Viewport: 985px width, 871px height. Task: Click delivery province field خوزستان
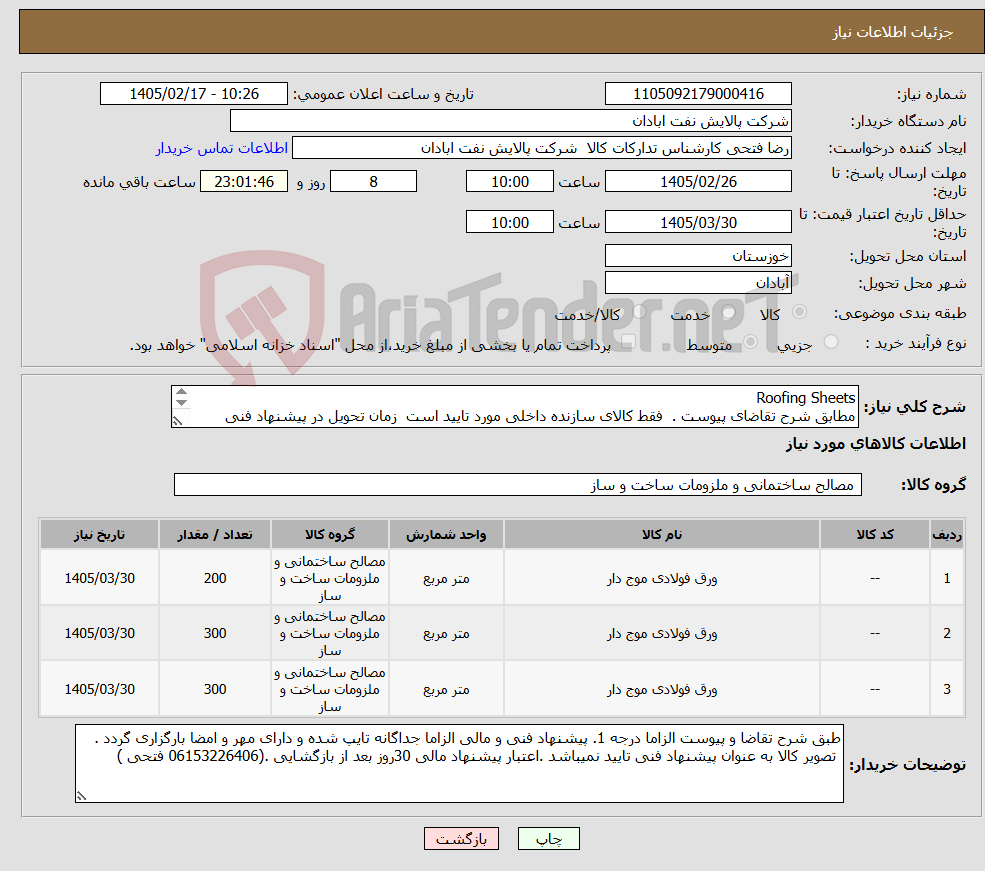(698, 256)
